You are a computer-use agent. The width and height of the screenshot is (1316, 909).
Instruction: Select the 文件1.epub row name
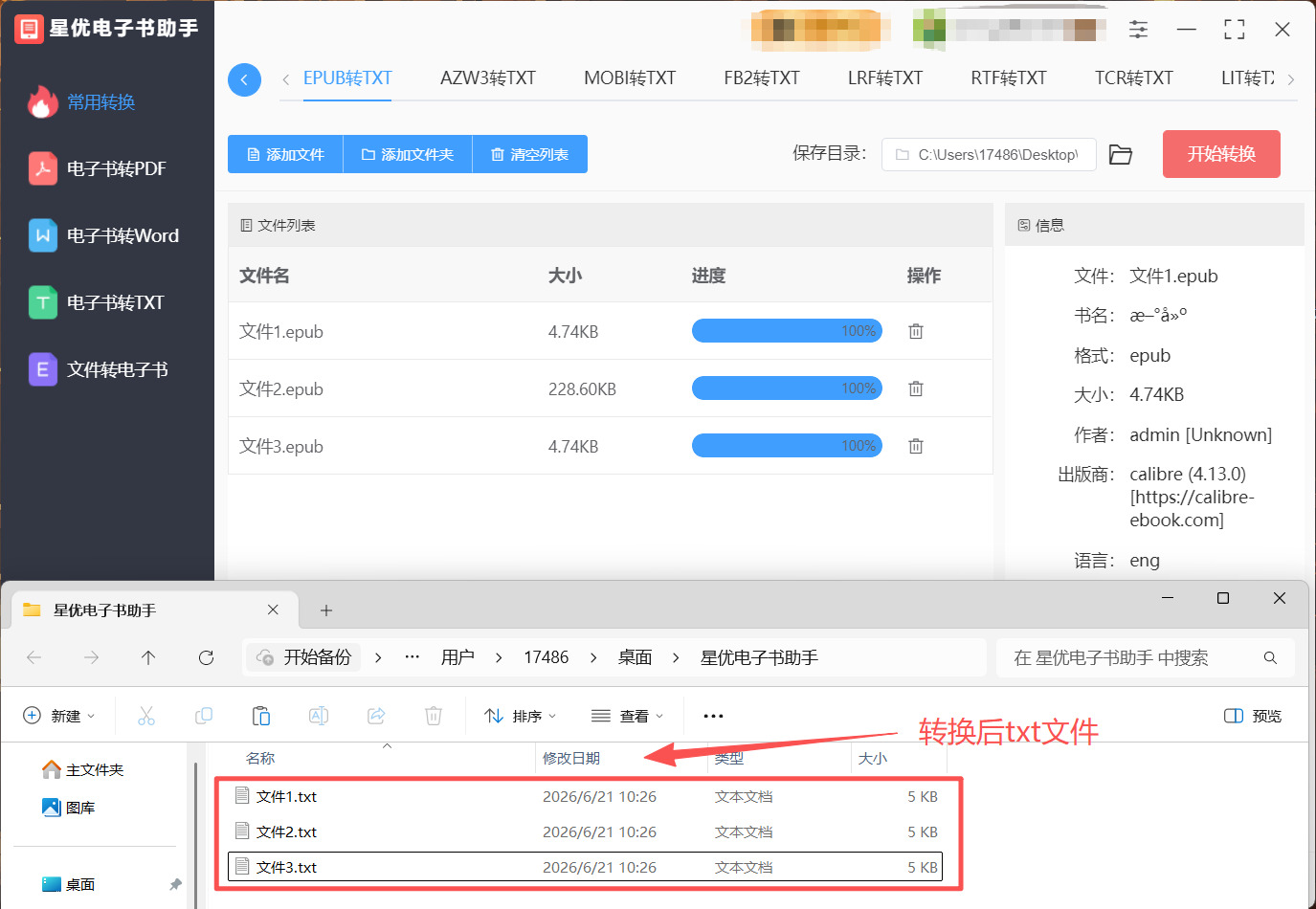[281, 332]
